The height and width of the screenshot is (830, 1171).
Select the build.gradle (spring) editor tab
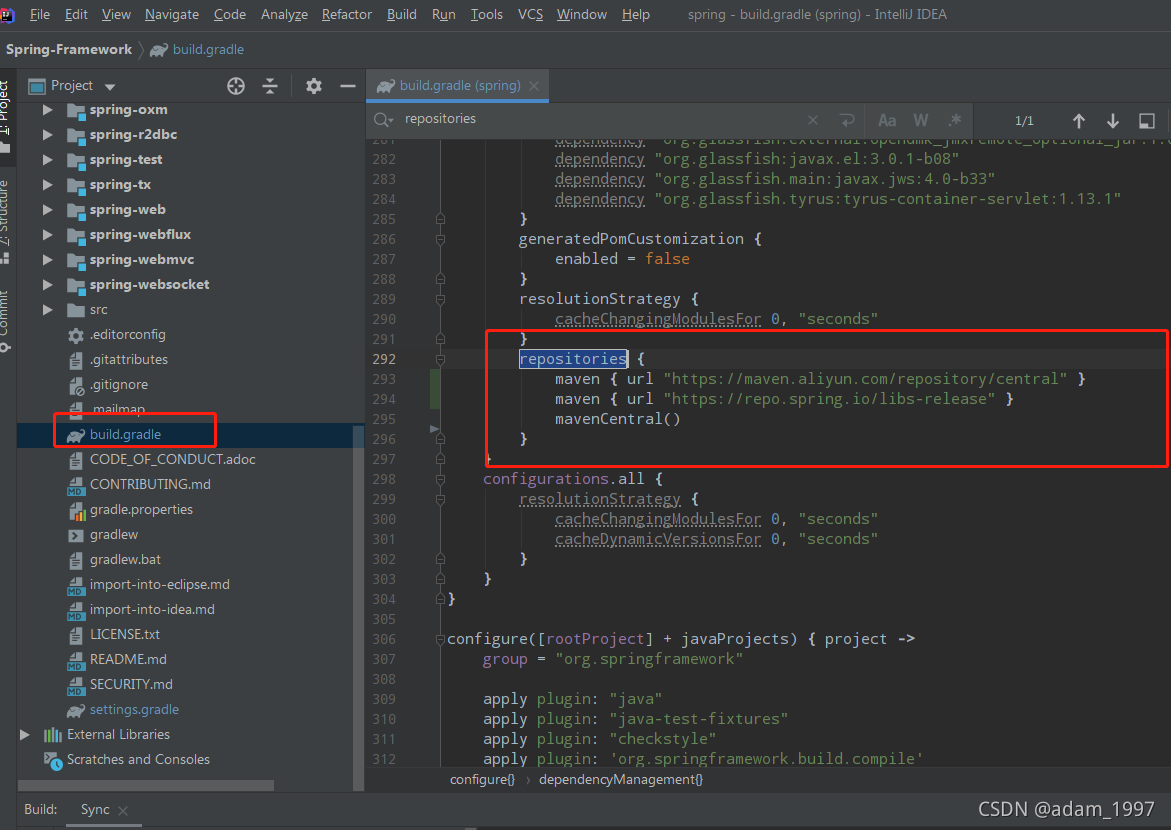(x=458, y=85)
